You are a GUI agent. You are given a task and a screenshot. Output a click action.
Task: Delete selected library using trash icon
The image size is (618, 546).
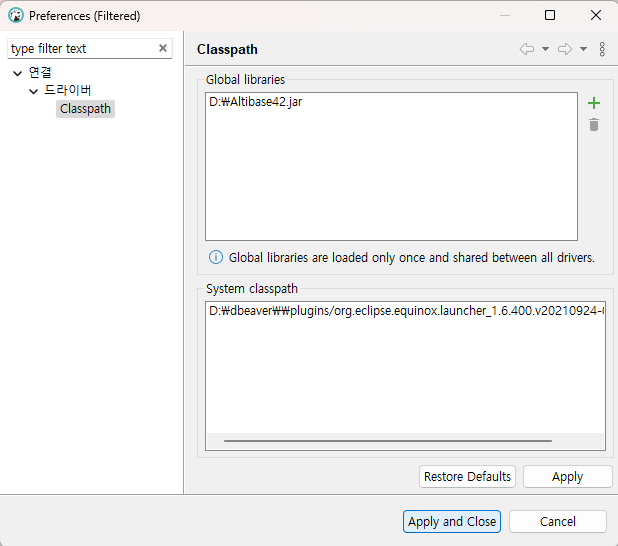[x=594, y=125]
